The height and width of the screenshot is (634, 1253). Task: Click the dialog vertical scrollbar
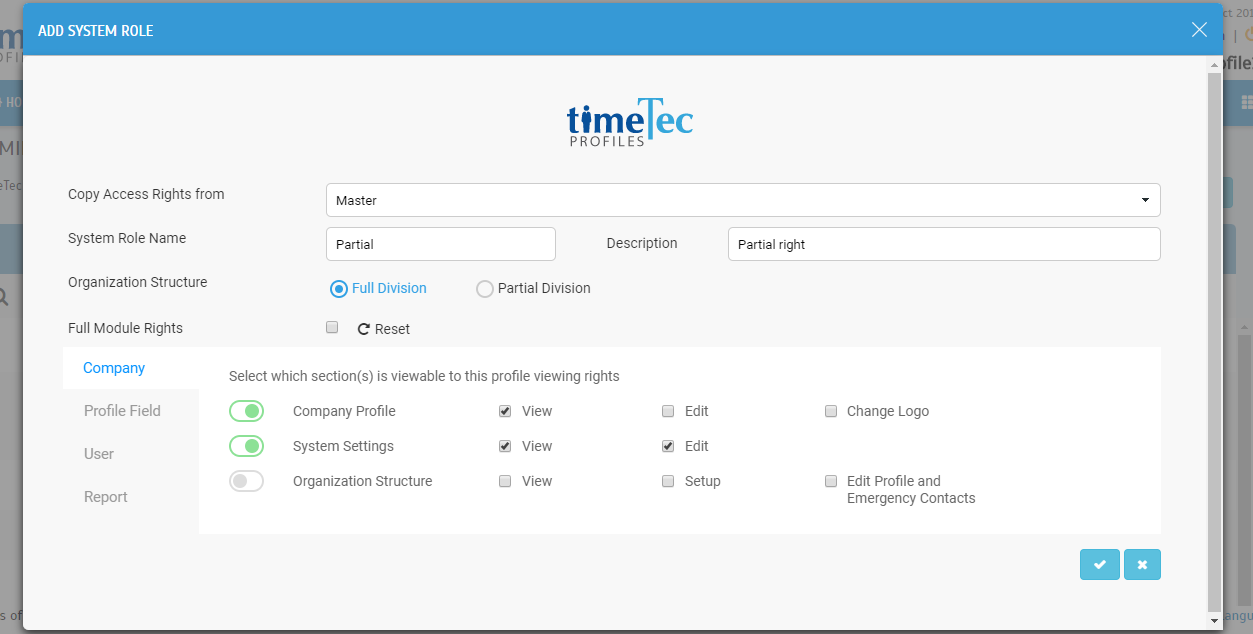1214,340
